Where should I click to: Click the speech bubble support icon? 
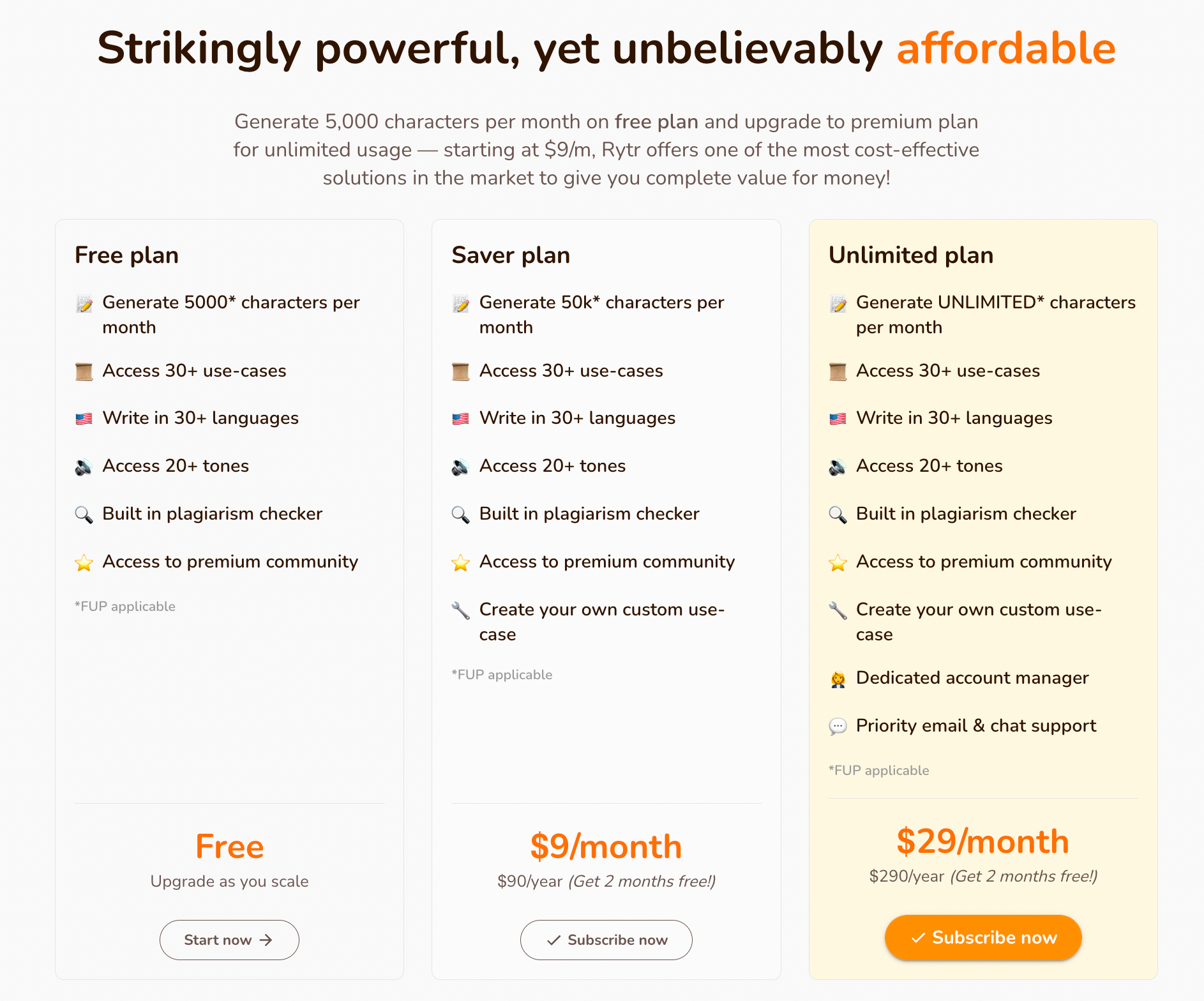coord(838,726)
